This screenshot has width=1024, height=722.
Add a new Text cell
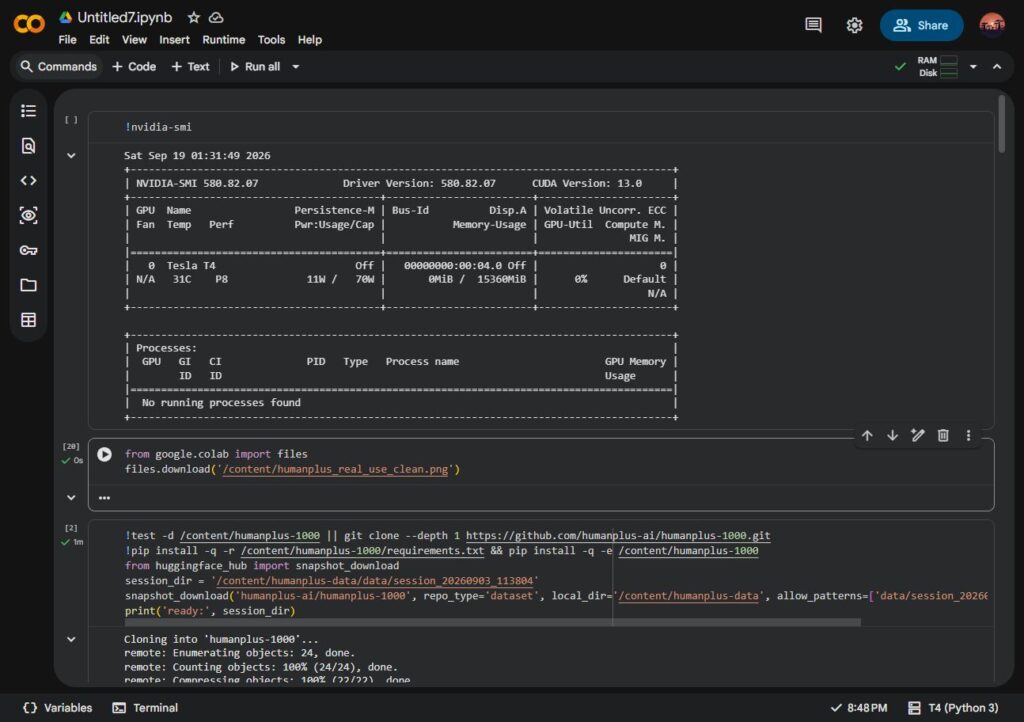[x=190, y=67]
